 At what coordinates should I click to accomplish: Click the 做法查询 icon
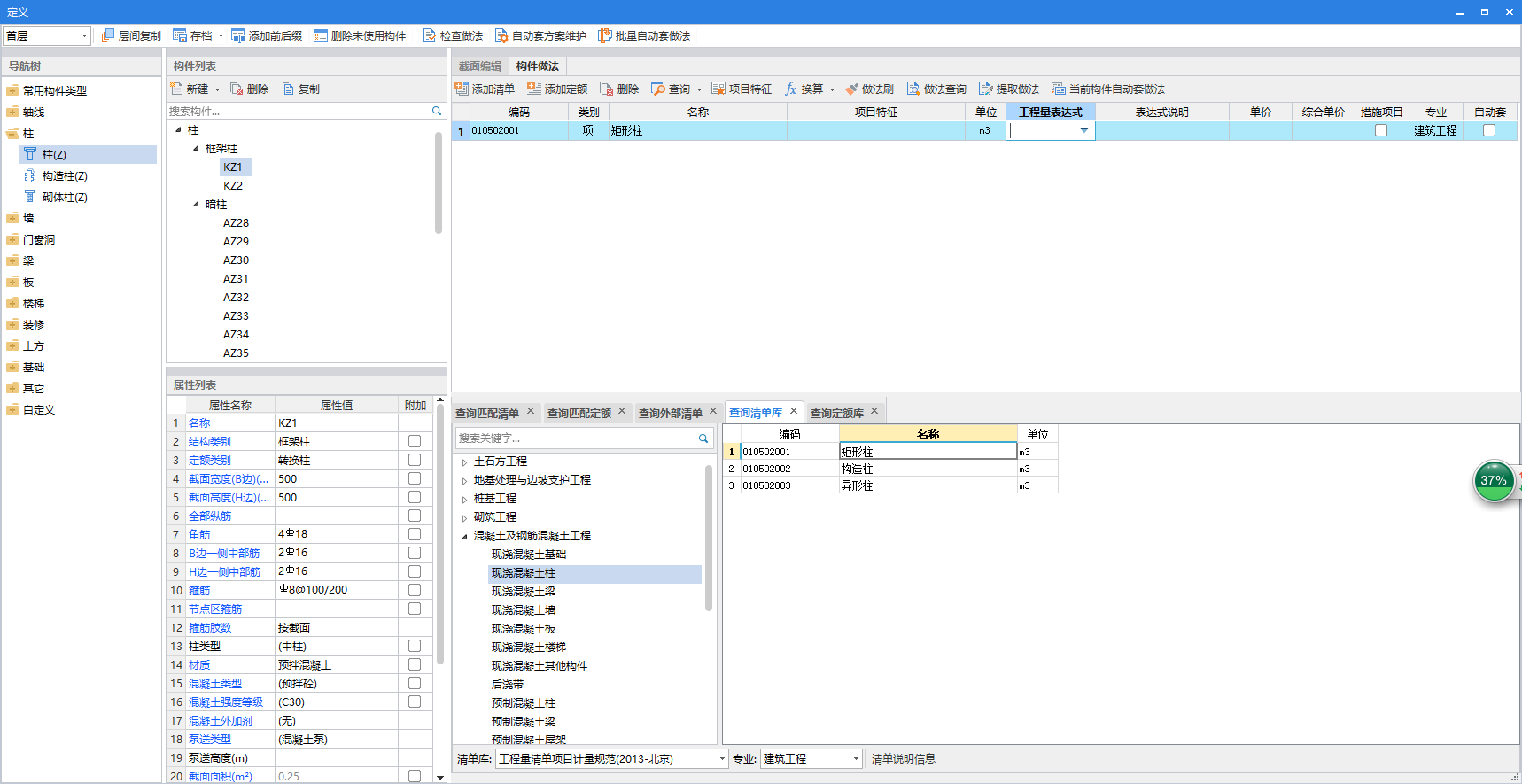tap(913, 89)
